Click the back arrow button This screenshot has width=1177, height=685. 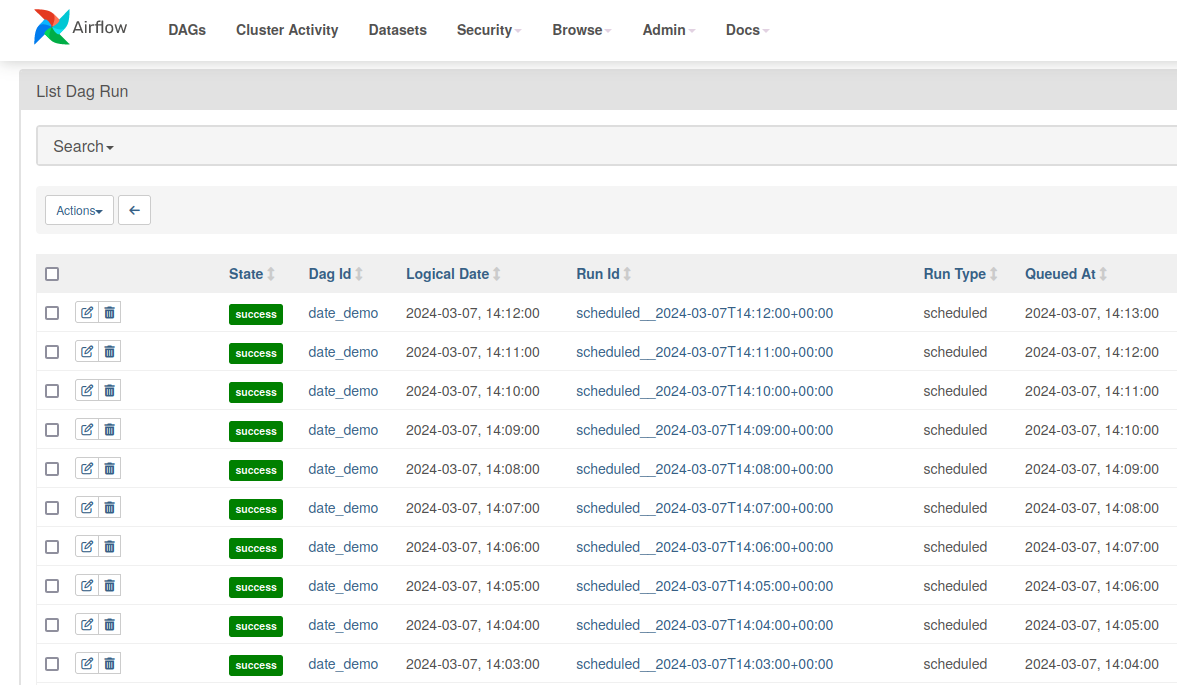coord(134,210)
